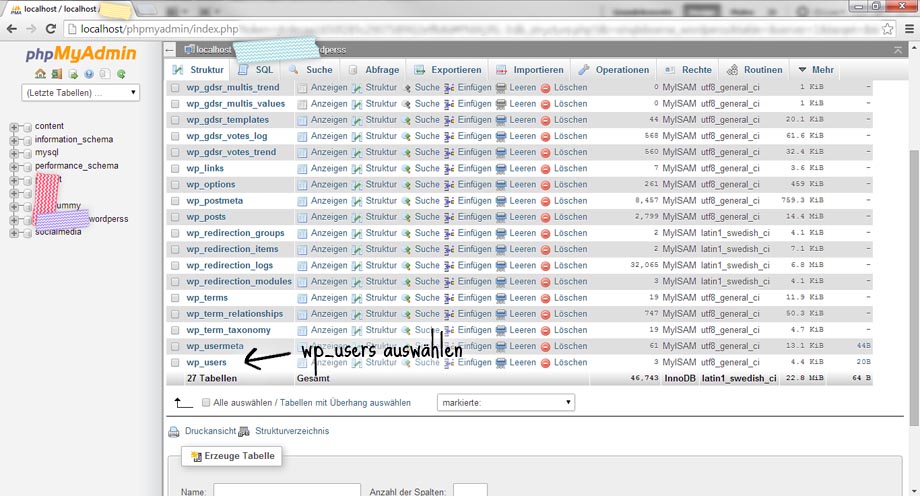
Task: Click empty icon for wp_gdsr_votes_log row
Action: (500, 136)
